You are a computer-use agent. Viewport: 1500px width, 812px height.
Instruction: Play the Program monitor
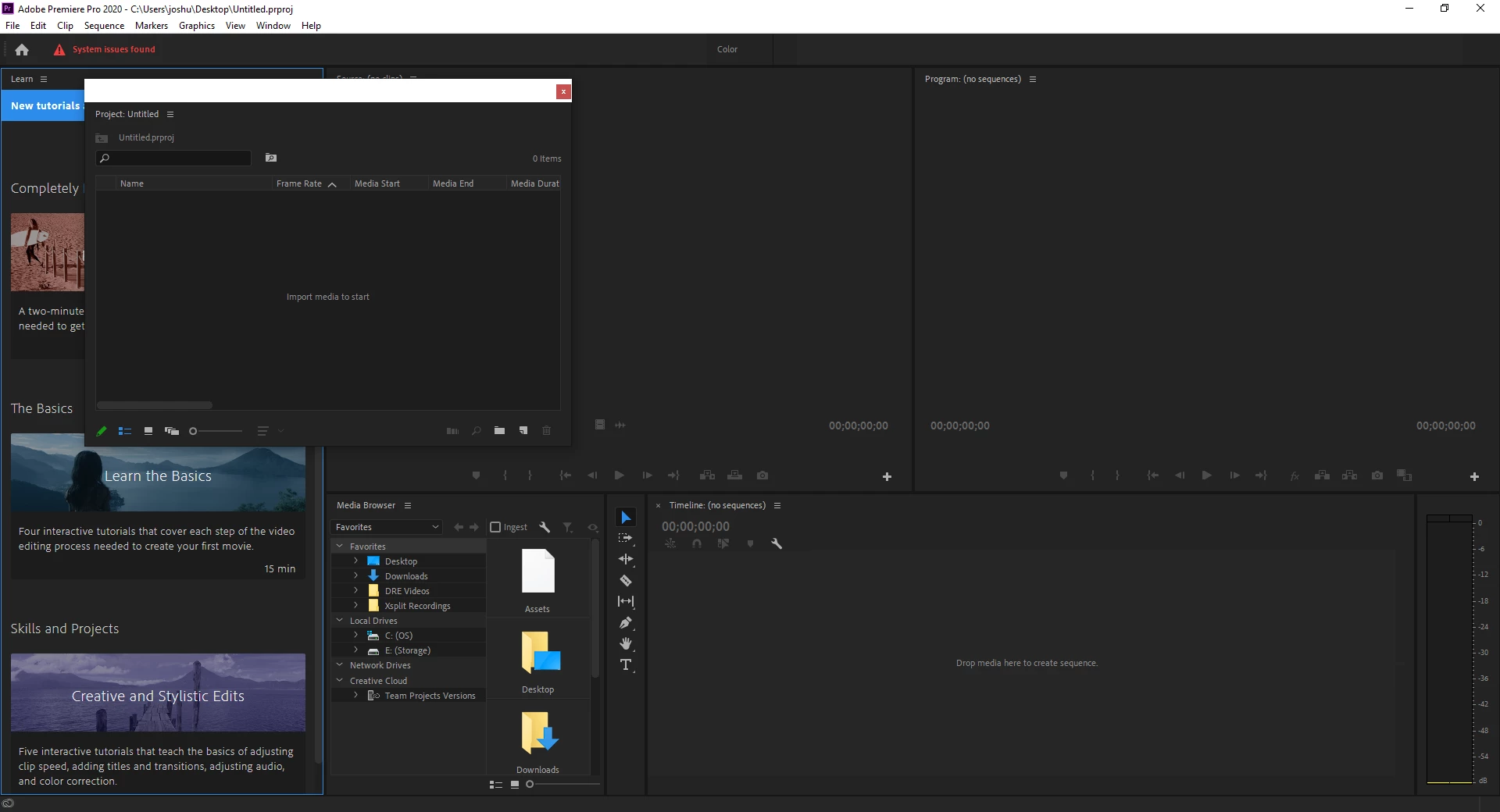[x=1207, y=475]
